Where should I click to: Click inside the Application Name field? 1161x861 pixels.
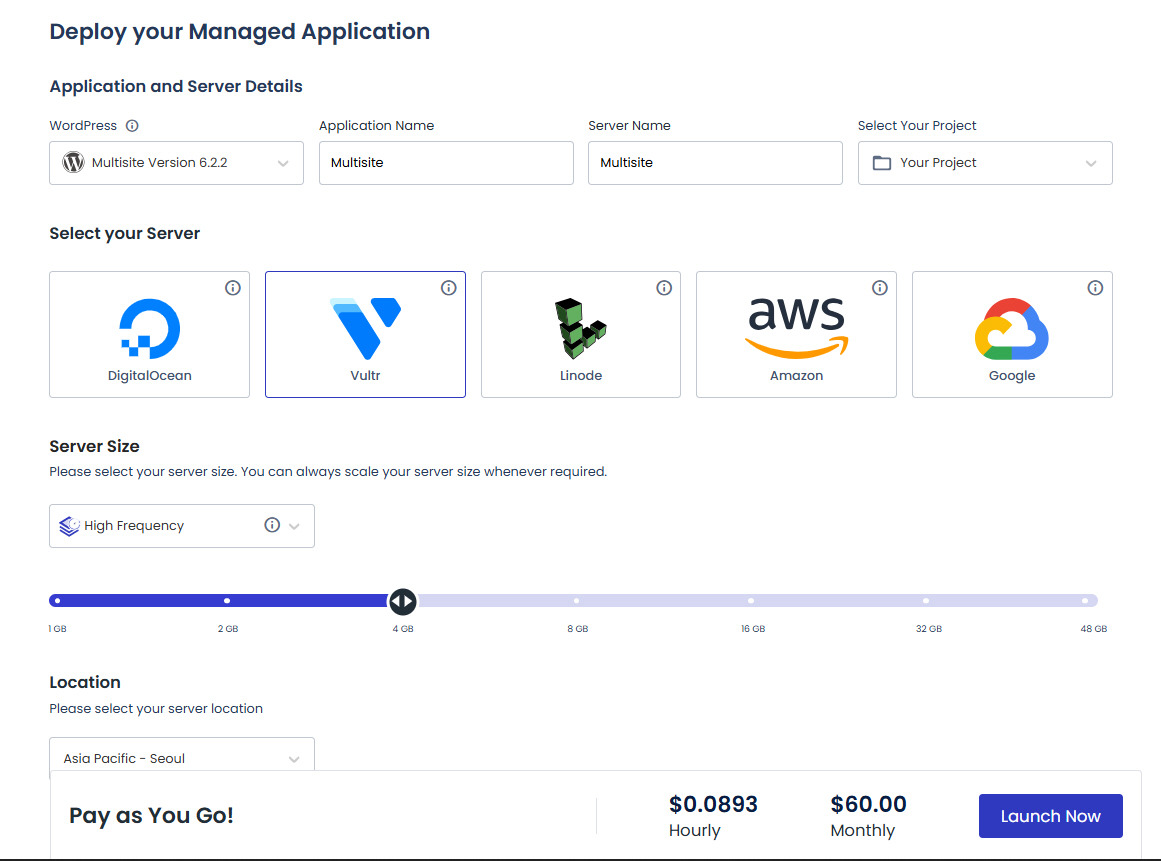(445, 163)
